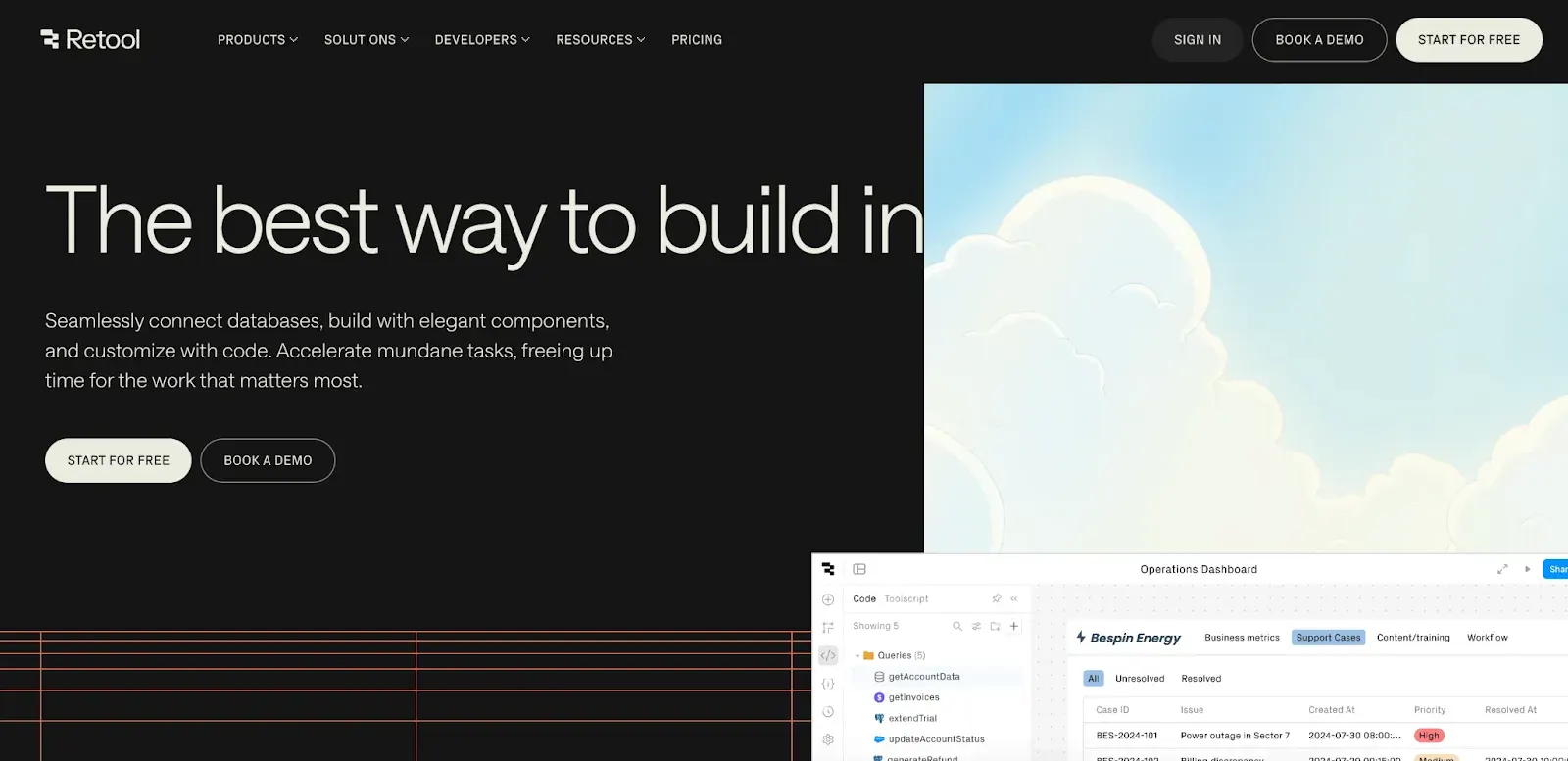This screenshot has width=1568, height=761.
Task: Click the new folder icon in queries toolbar
Action: click(995, 626)
